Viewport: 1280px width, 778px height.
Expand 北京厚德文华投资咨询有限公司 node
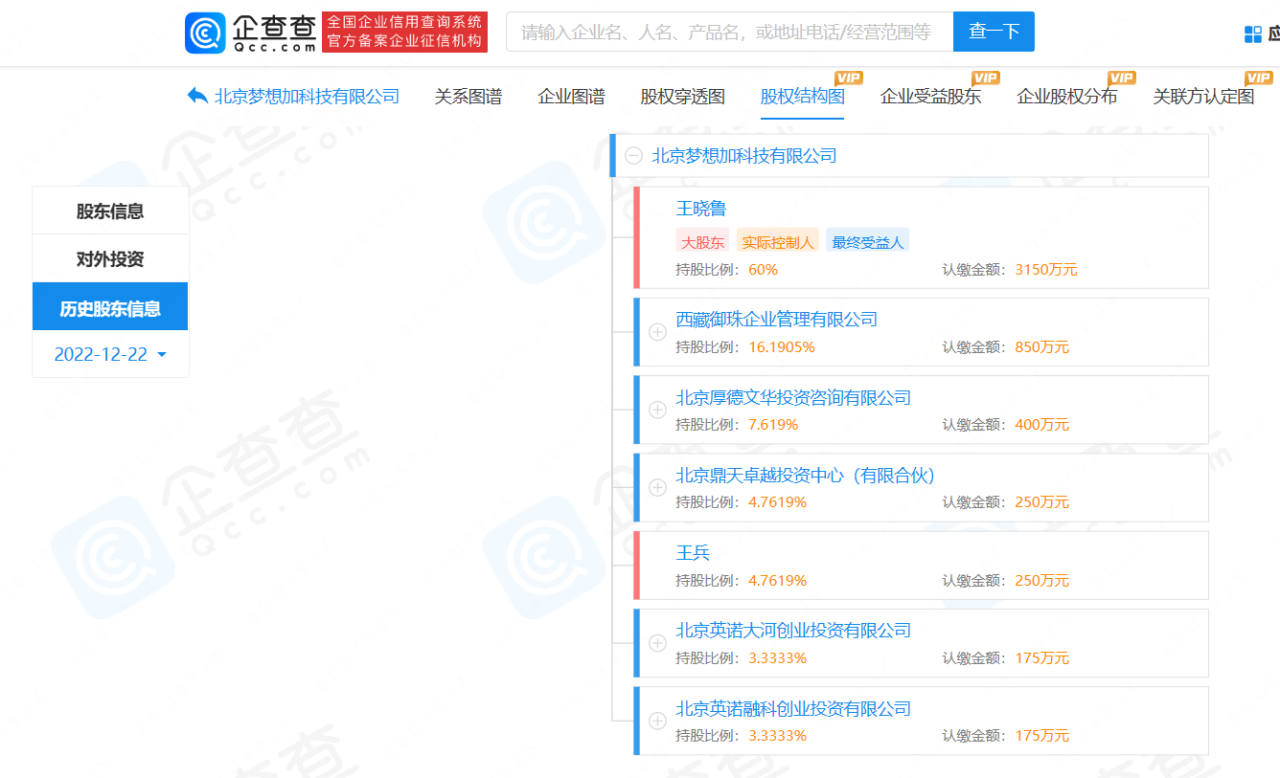[x=657, y=410]
